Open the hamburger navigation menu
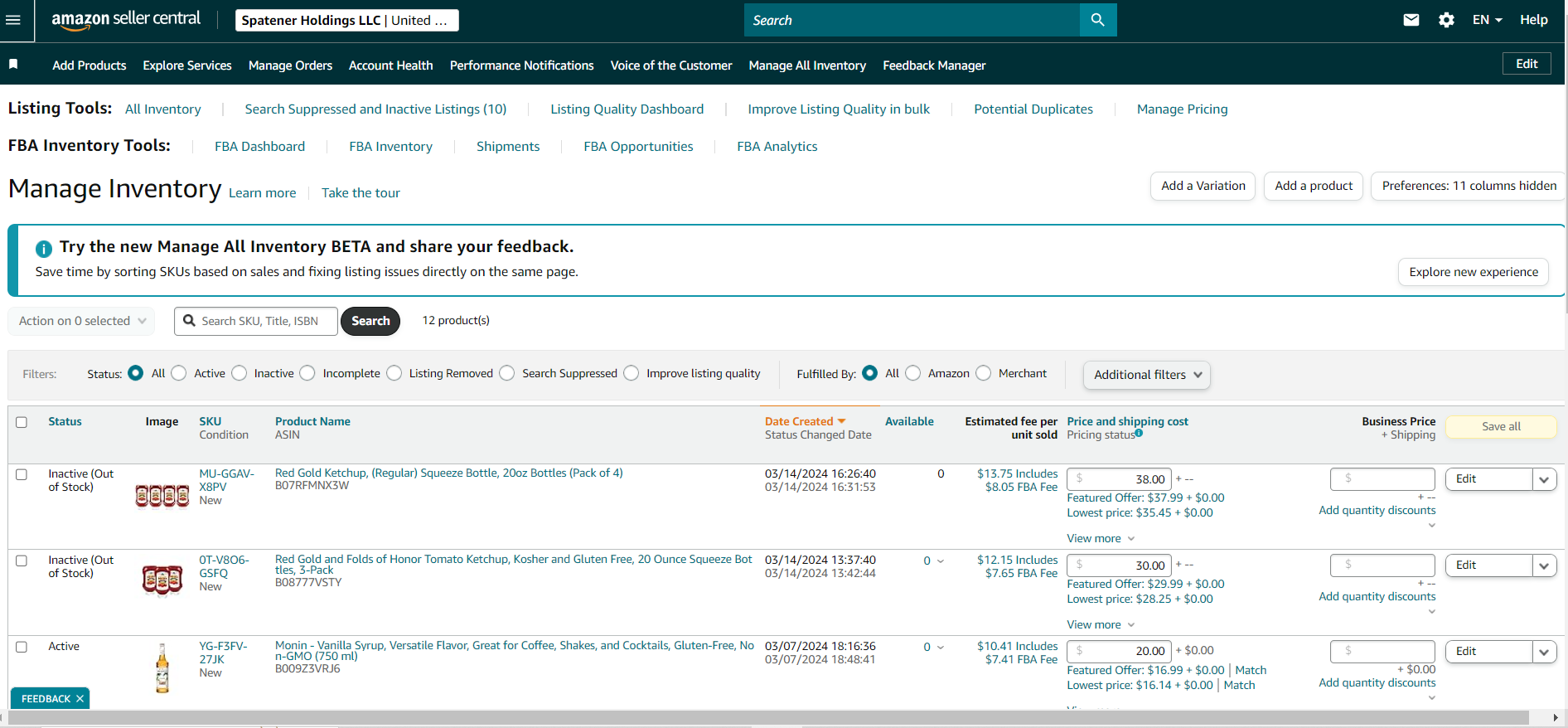This screenshot has width=1568, height=728. tap(13, 20)
